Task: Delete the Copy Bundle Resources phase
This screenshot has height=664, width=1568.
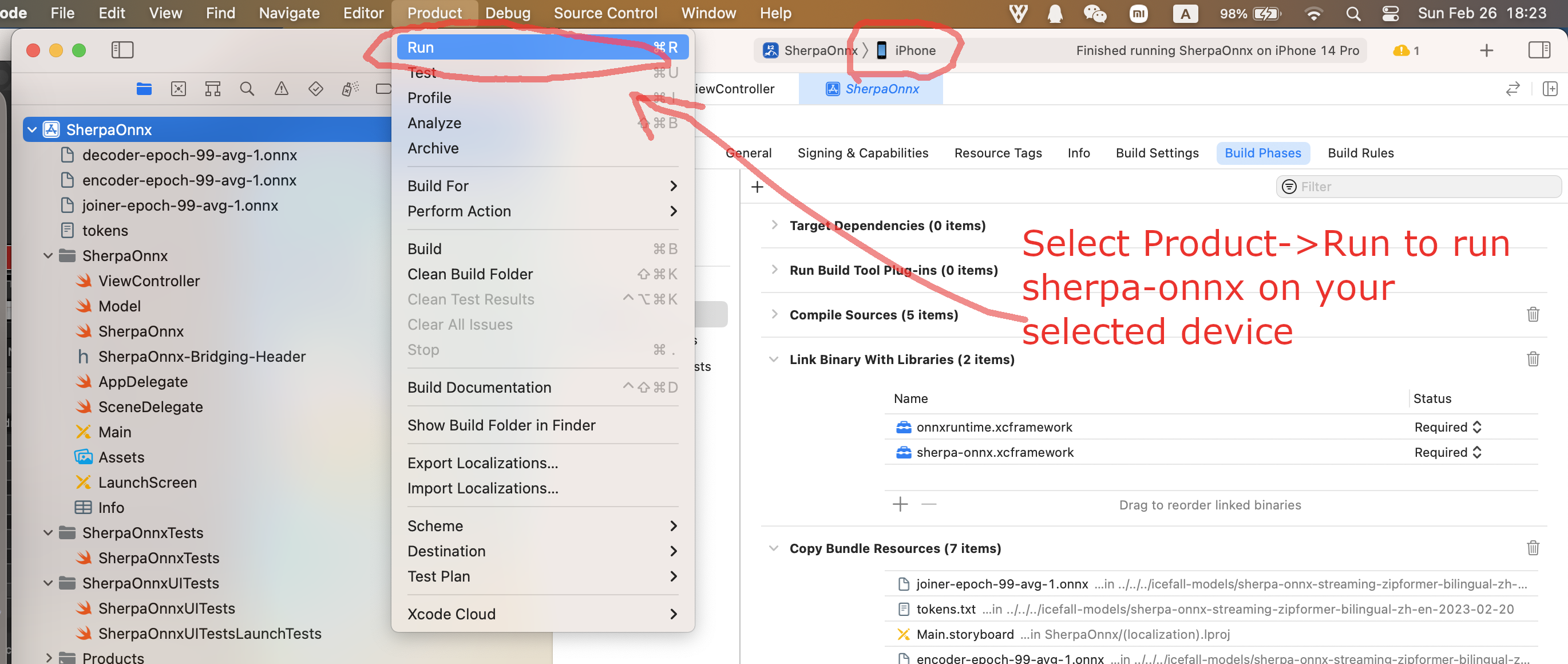Action: (1533, 548)
